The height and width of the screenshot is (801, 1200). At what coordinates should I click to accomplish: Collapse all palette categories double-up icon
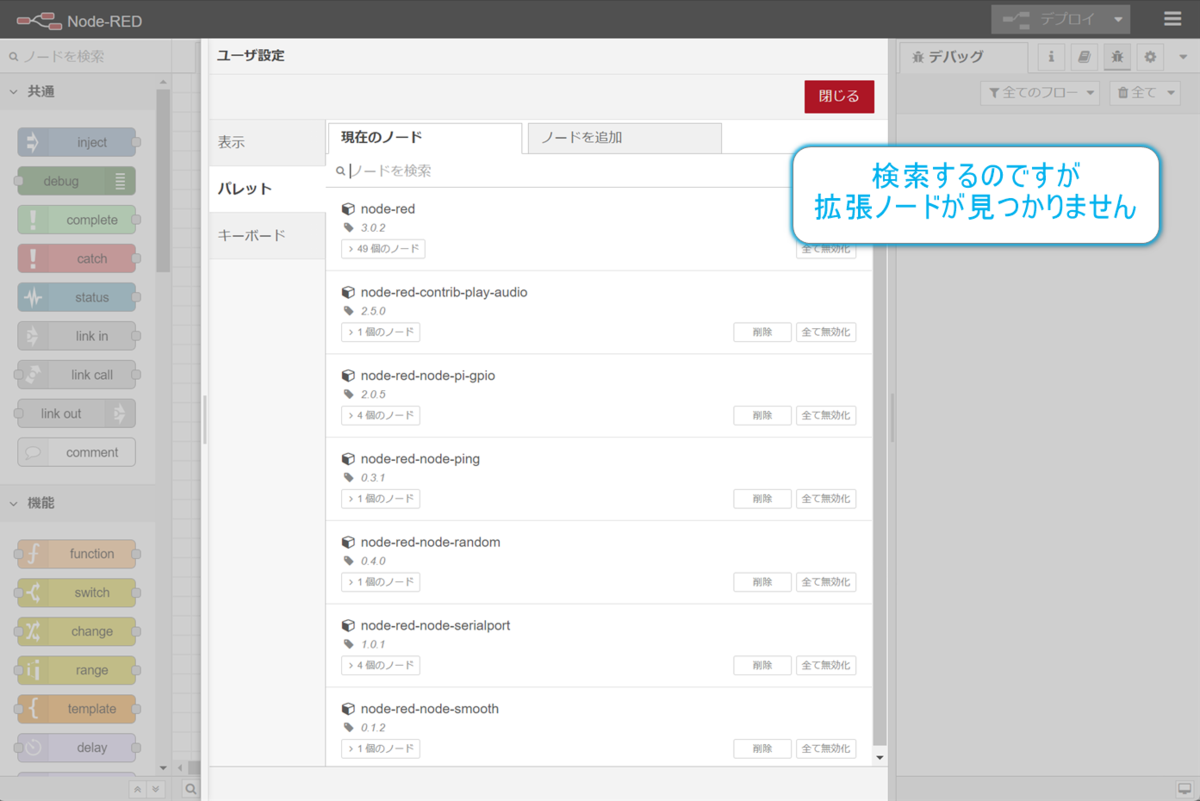pos(138,789)
